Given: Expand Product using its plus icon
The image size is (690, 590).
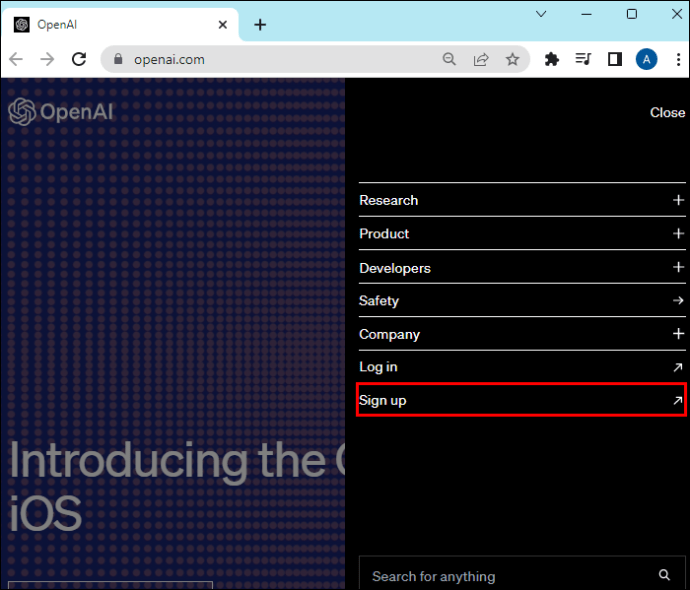Looking at the screenshot, I should [x=678, y=234].
